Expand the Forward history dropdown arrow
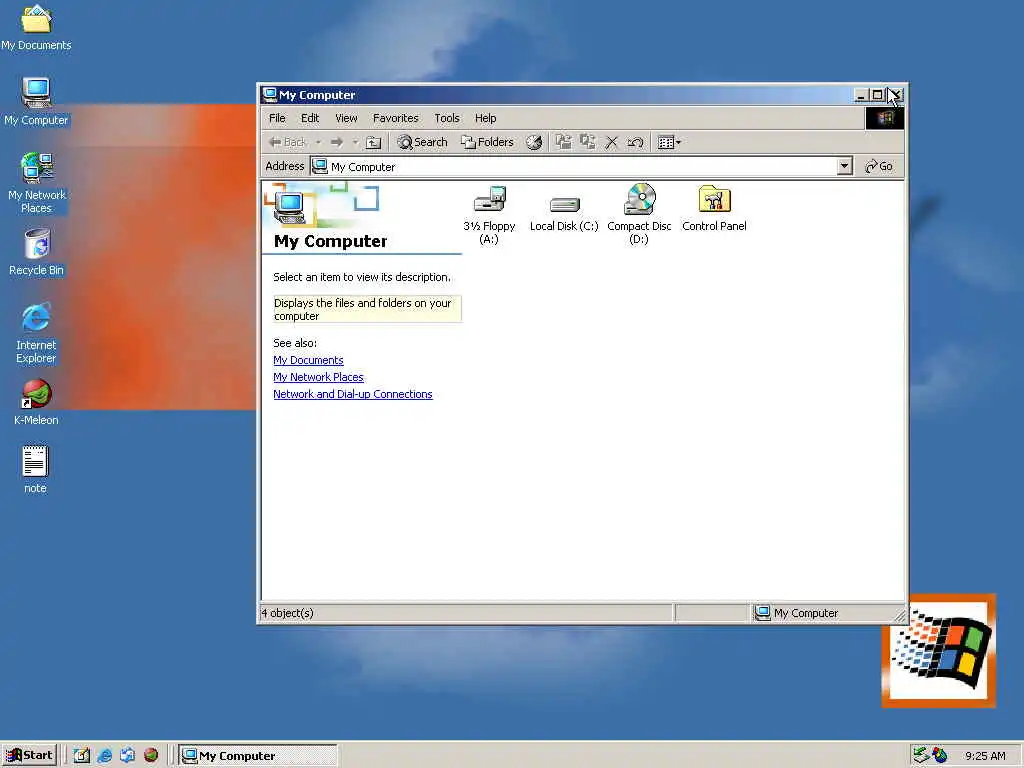1024x768 pixels. click(355, 142)
